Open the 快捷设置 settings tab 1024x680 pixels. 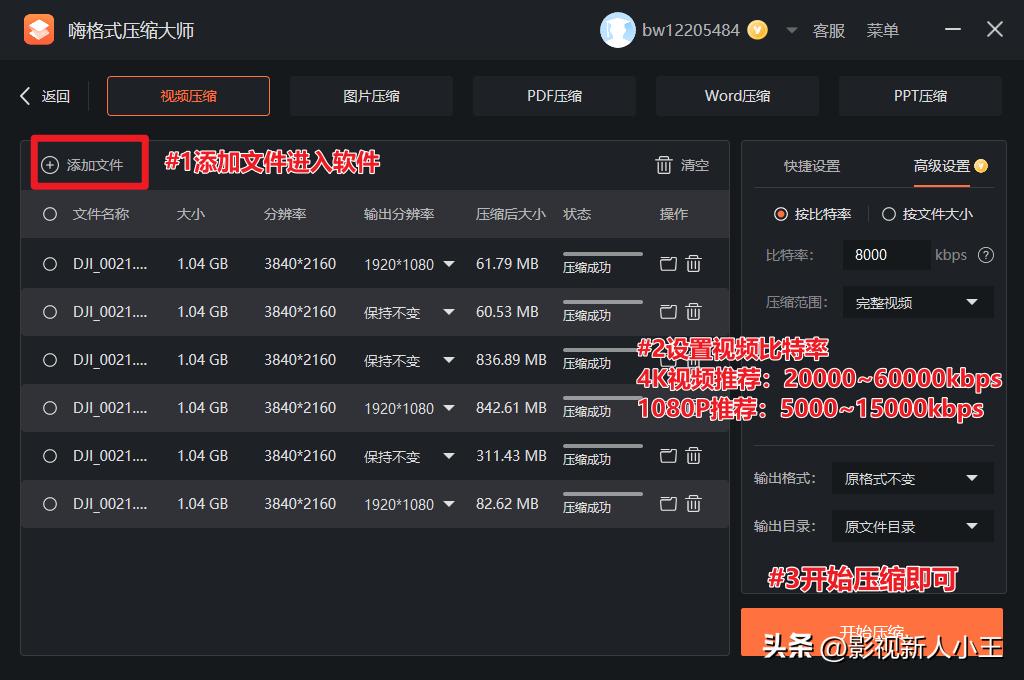click(x=812, y=166)
